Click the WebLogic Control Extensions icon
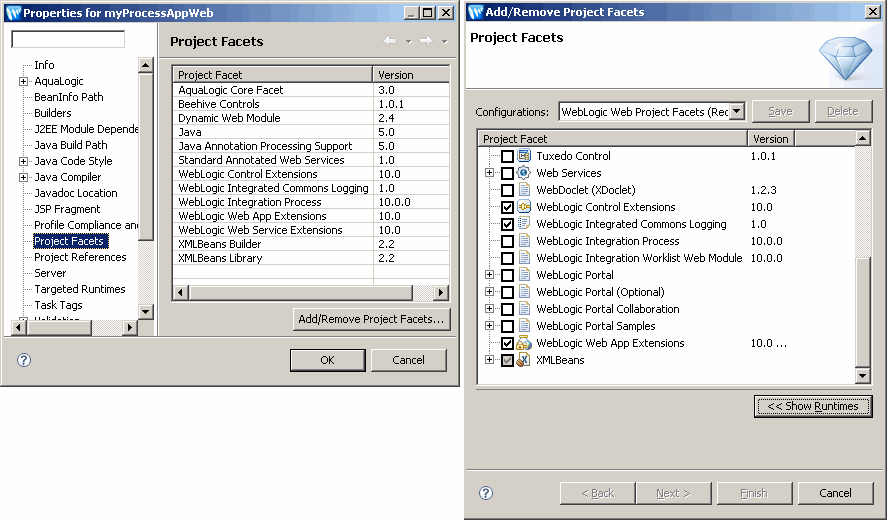This screenshot has width=888, height=521. pos(524,207)
